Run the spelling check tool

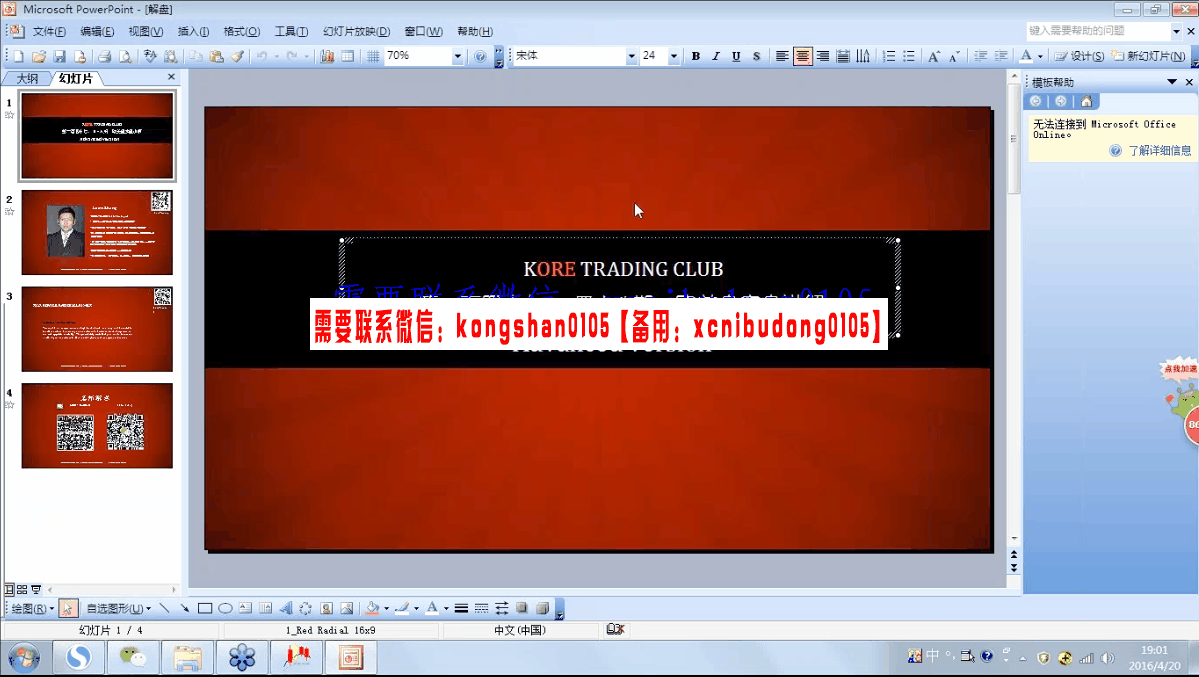coord(150,56)
